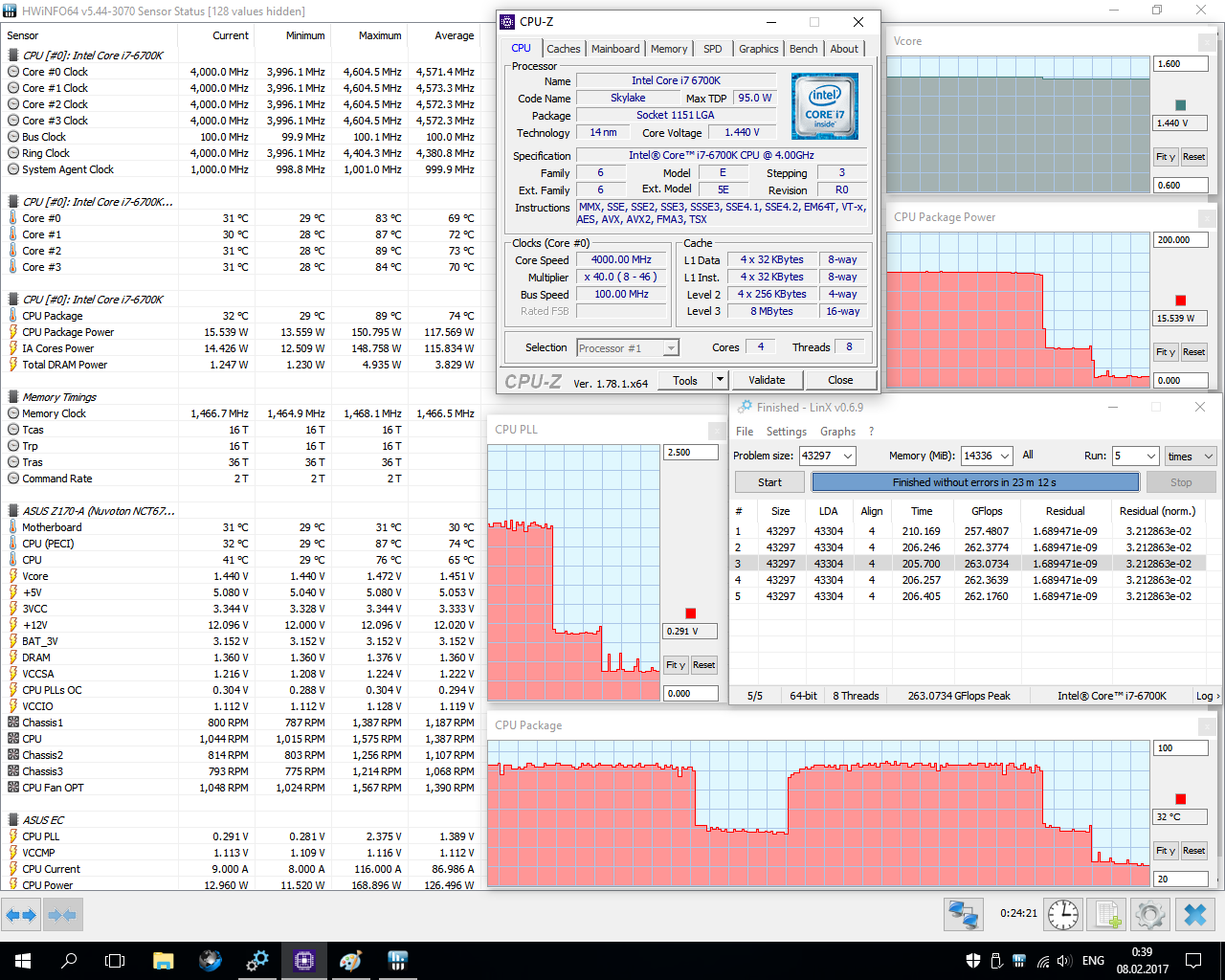Click the Core #0 Clock sensor icon
The height and width of the screenshot is (980, 1225).
coord(13,72)
